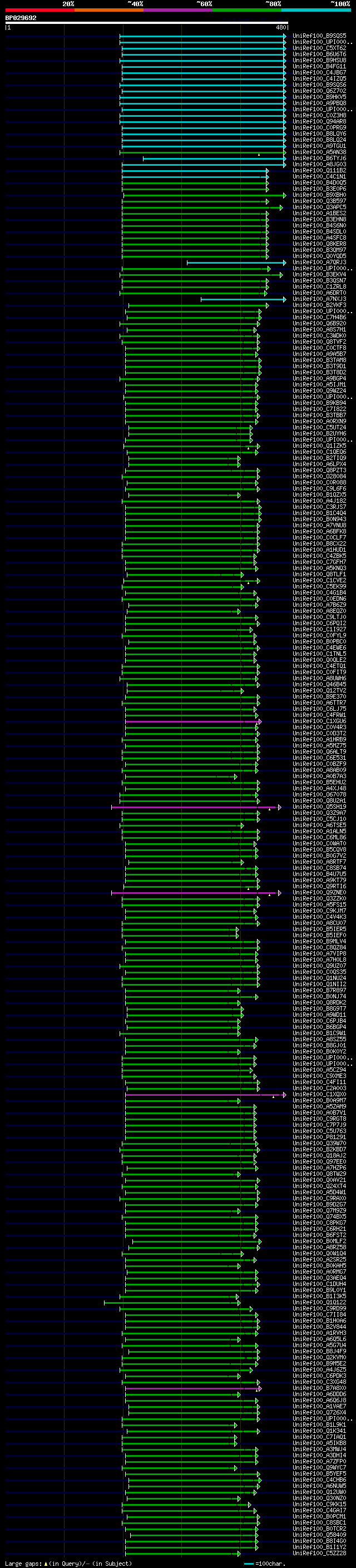This screenshot has width=356, height=1568.
Task: Click label UniRef100_A3DHI4
Action: [x=319, y=1456]
